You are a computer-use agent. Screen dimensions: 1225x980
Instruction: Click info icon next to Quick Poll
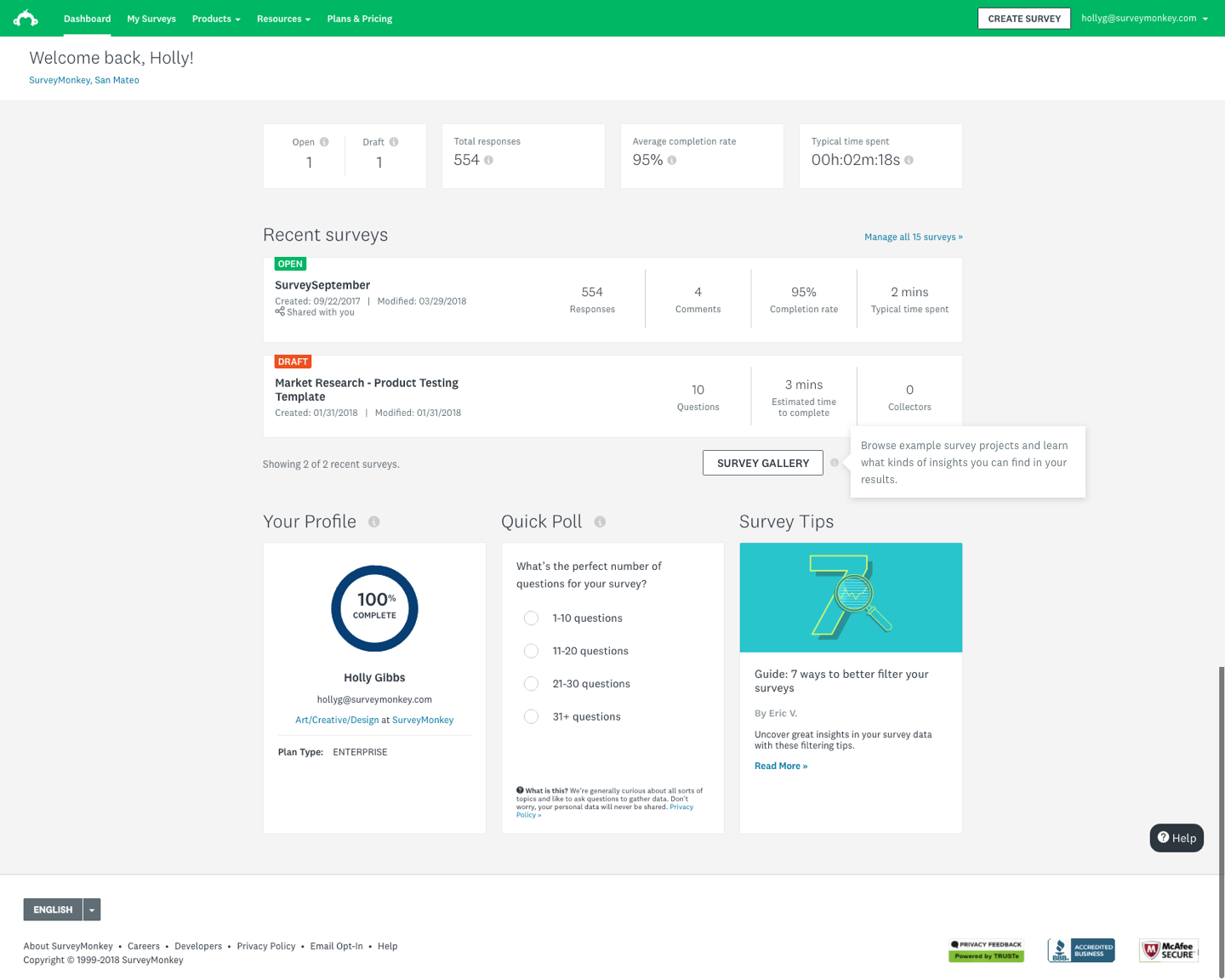pos(600,522)
